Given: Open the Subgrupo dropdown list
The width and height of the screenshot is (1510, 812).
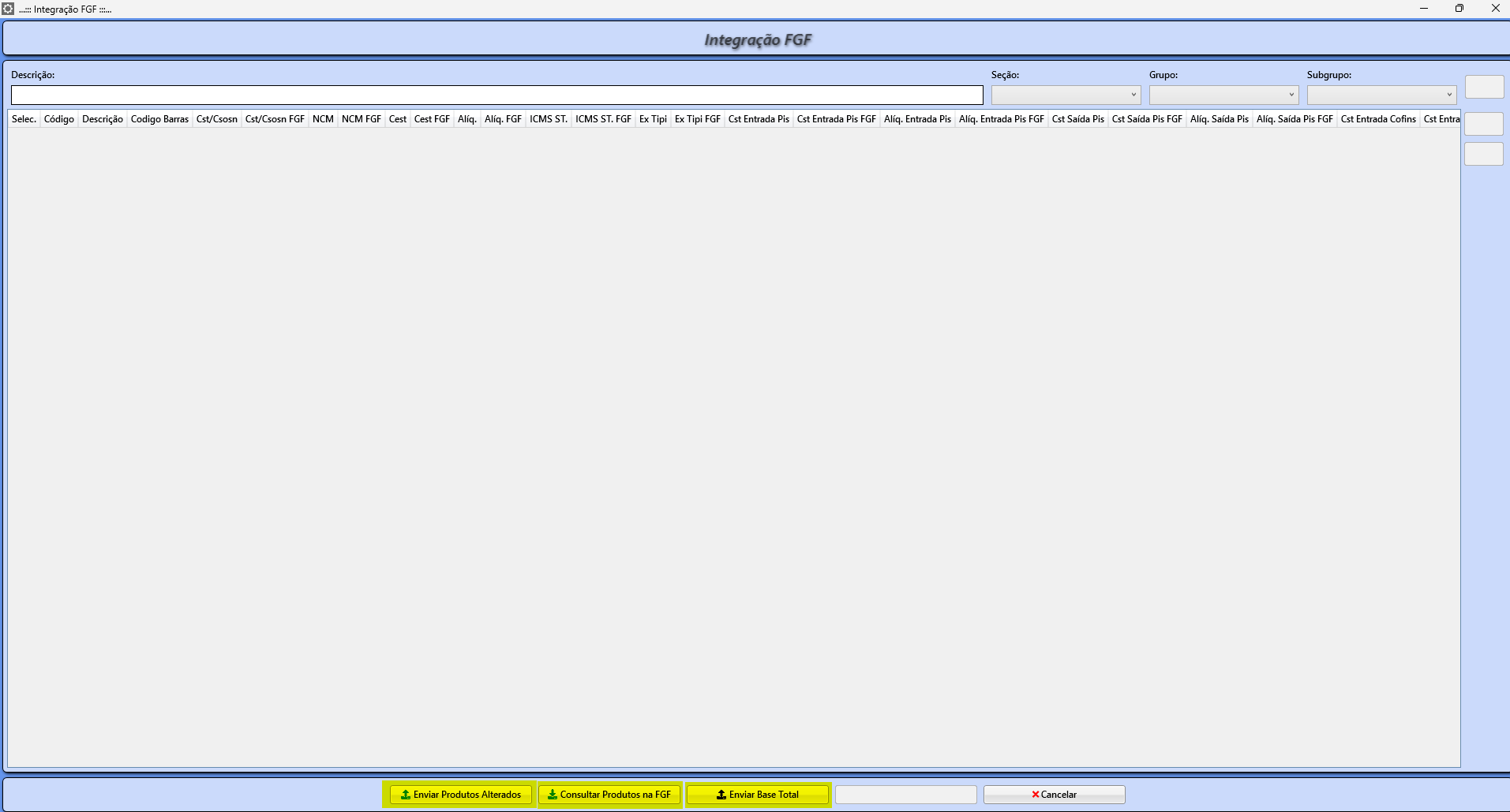Looking at the screenshot, I should click(1381, 95).
